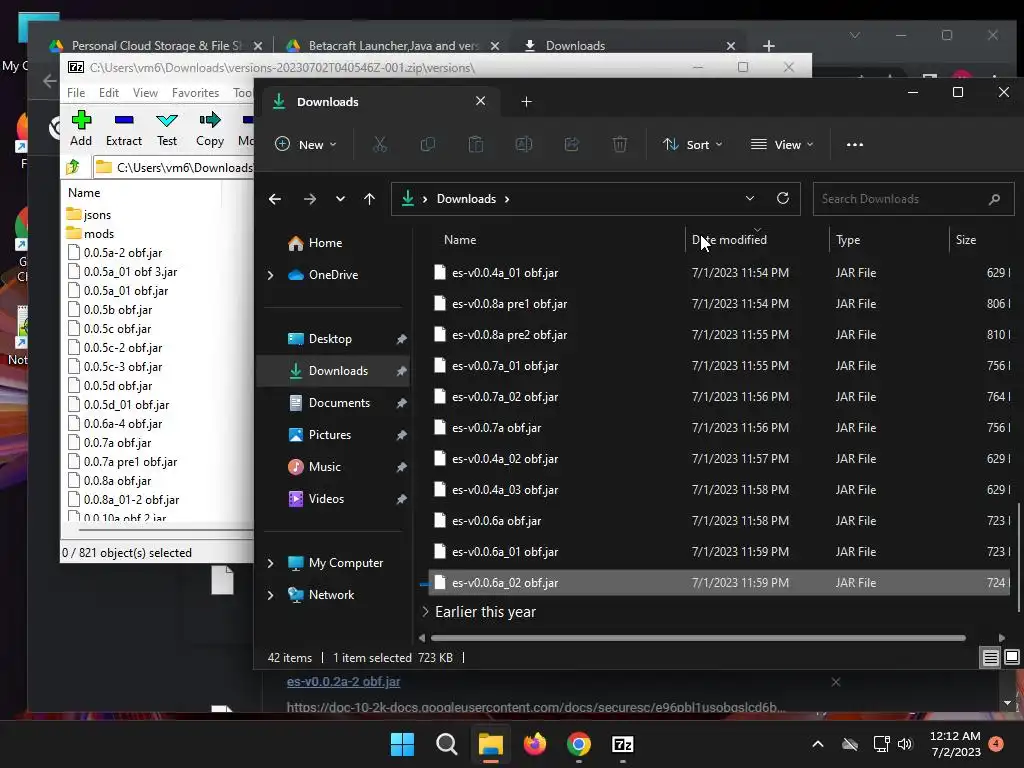Screen dimensions: 1024x768
Task: Open taskbar Search
Action: [447, 744]
